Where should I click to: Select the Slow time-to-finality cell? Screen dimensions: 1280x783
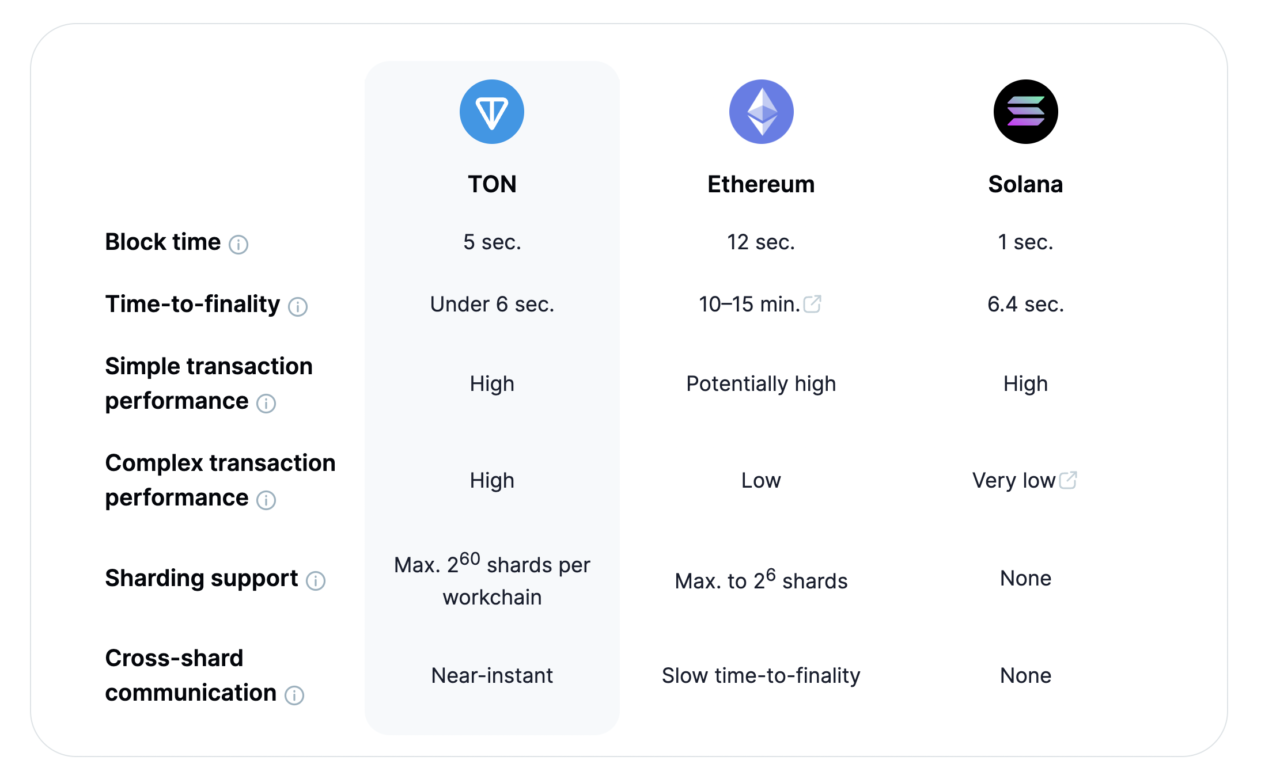(761, 675)
